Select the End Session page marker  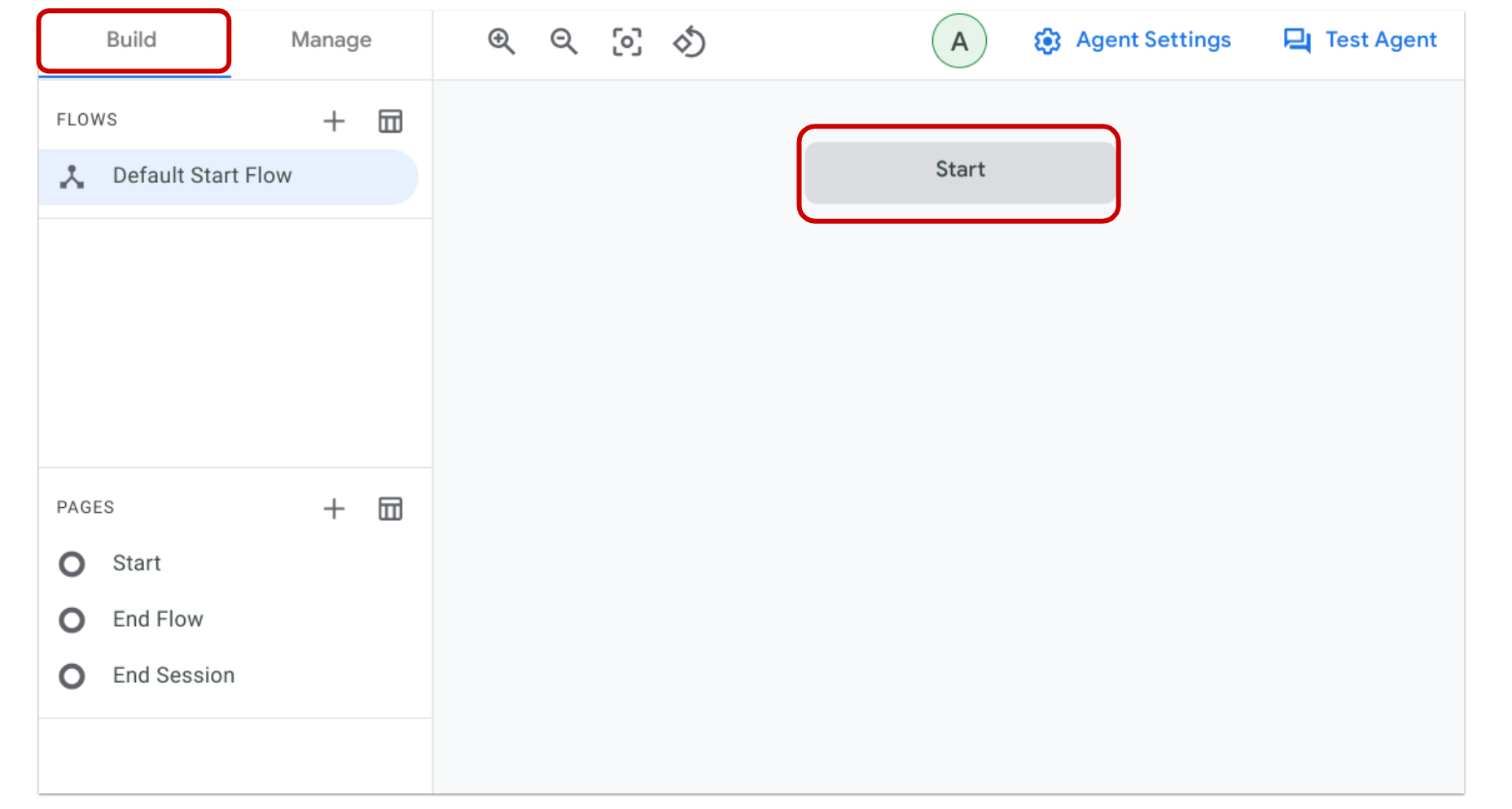[72, 676]
